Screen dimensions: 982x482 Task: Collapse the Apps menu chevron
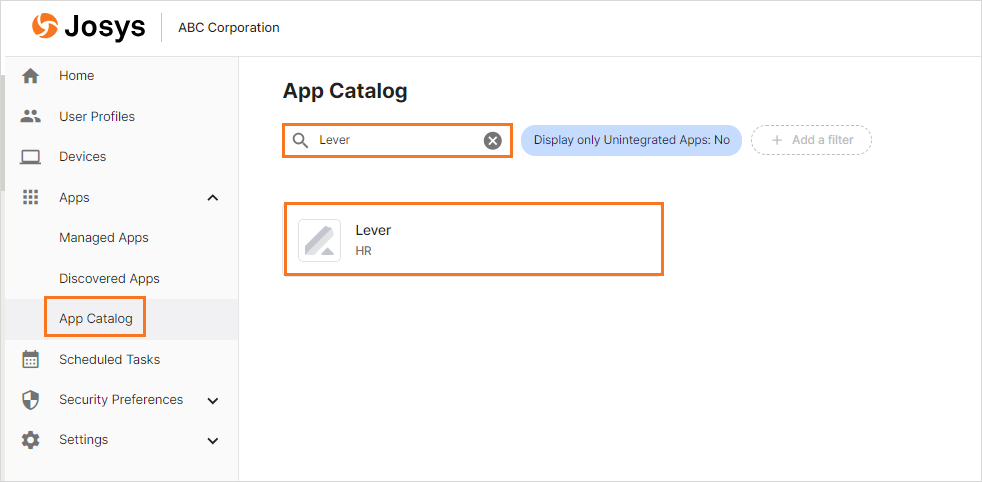tap(213, 198)
